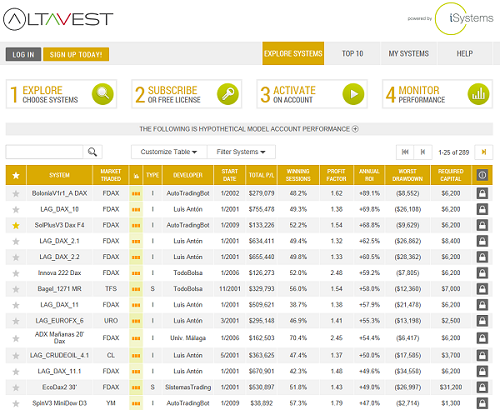Open chart icon for BoloniaV1r1_A DAX
500x410 pixels.
pos(136,194)
